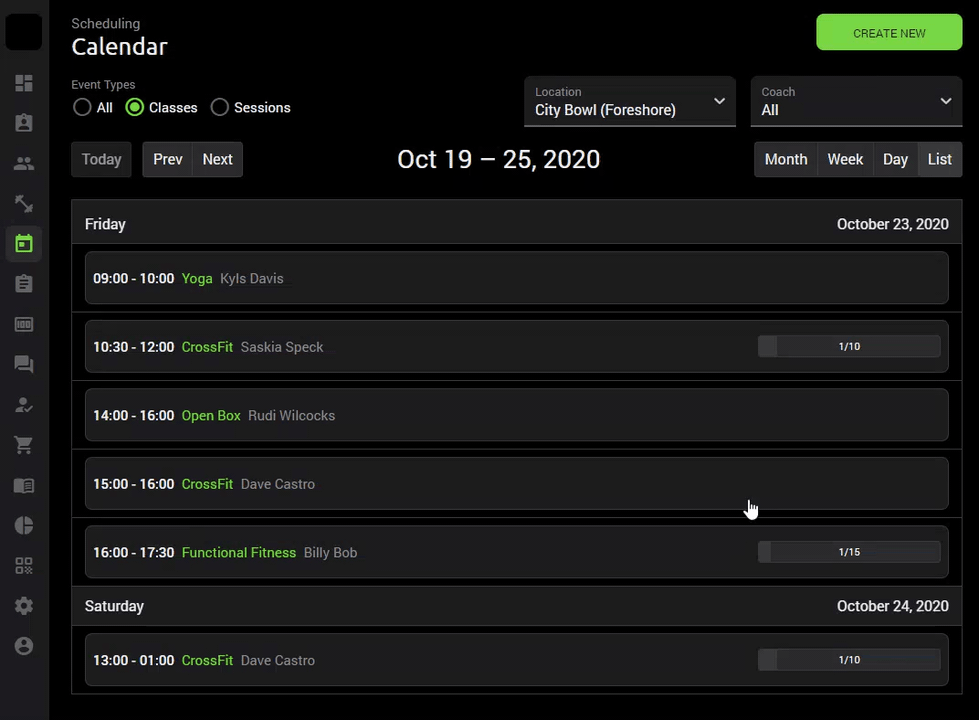
Task: Click the black logo square at top-left
Action: click(24, 32)
